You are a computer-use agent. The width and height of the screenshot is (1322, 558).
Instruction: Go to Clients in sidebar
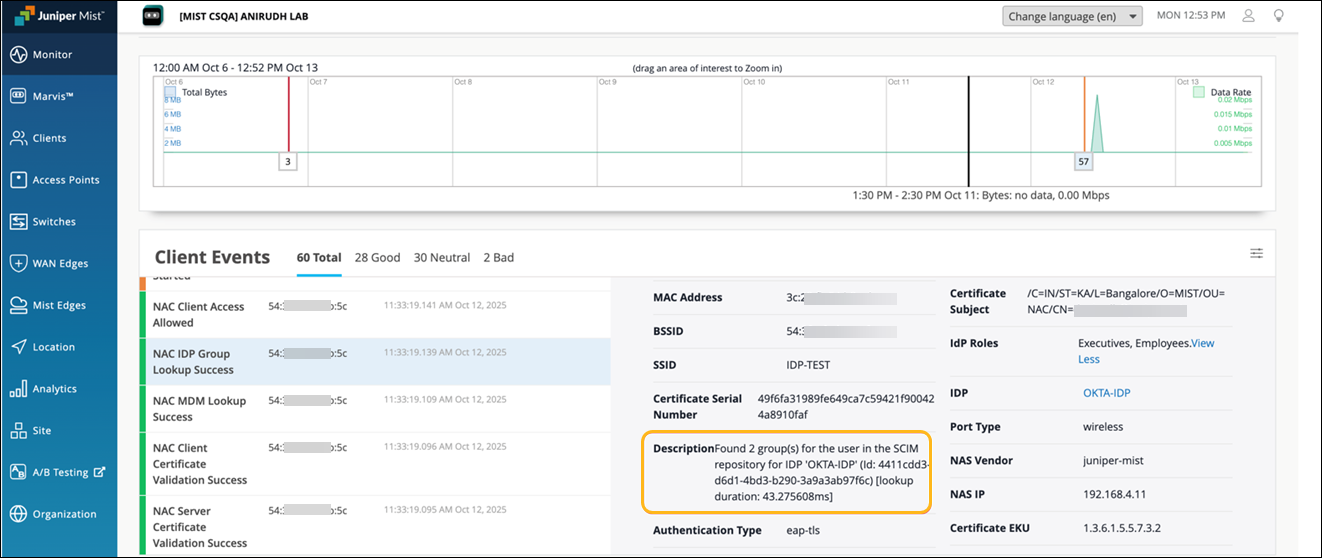point(49,138)
